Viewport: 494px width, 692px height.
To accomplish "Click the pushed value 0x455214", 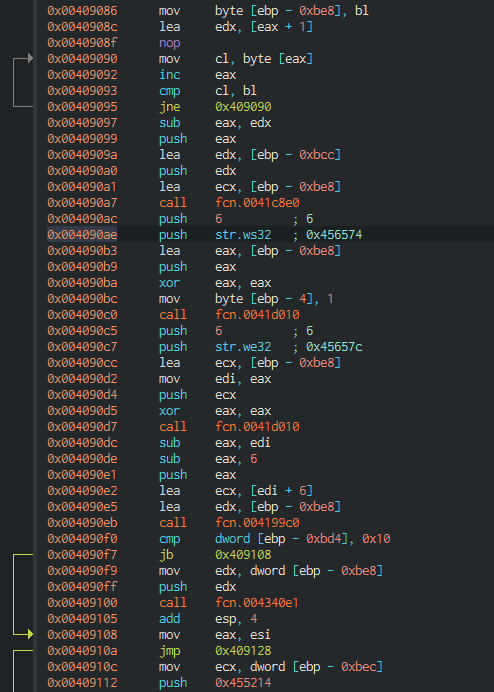I will tap(243, 683).
